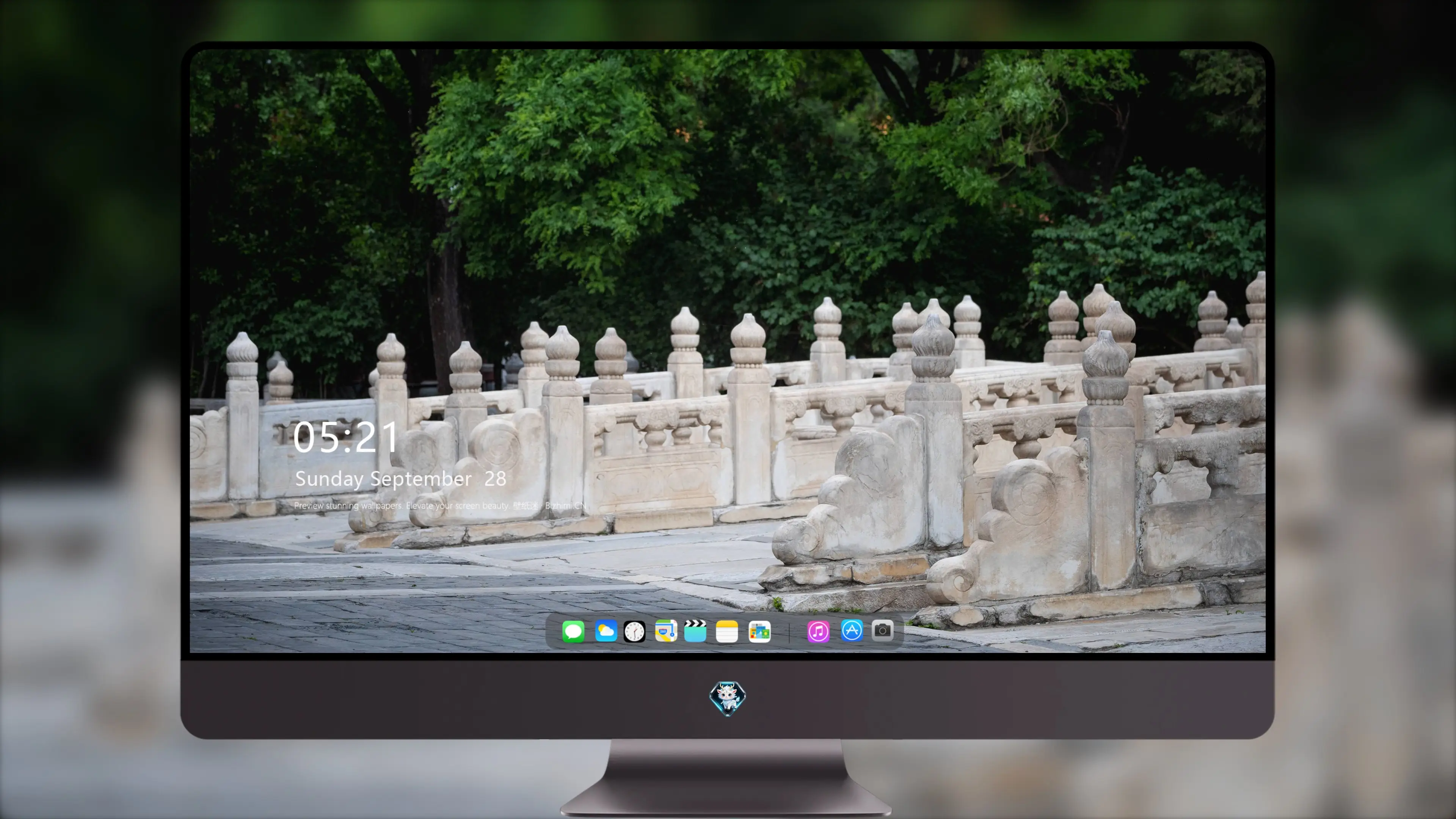The image size is (1456, 819).
Task: Open the Maps app in the dock
Action: coord(666,631)
